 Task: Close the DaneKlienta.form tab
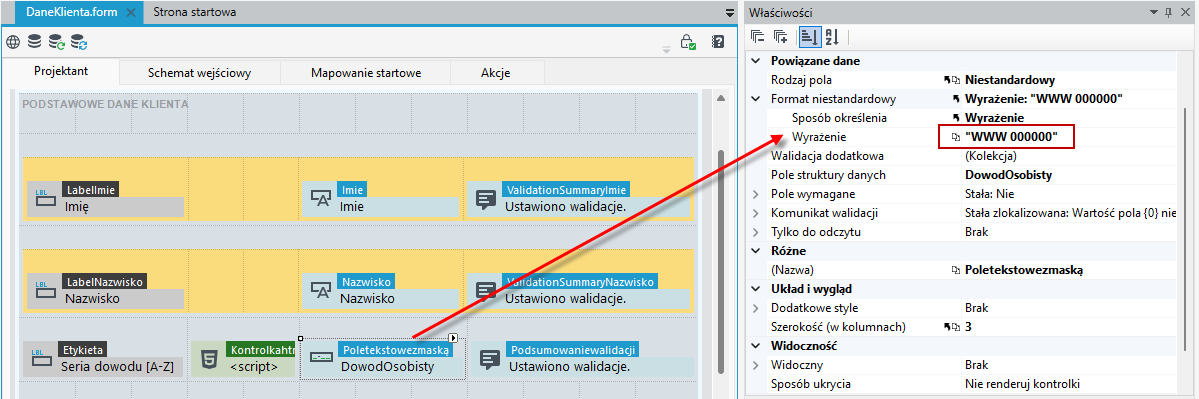131,12
